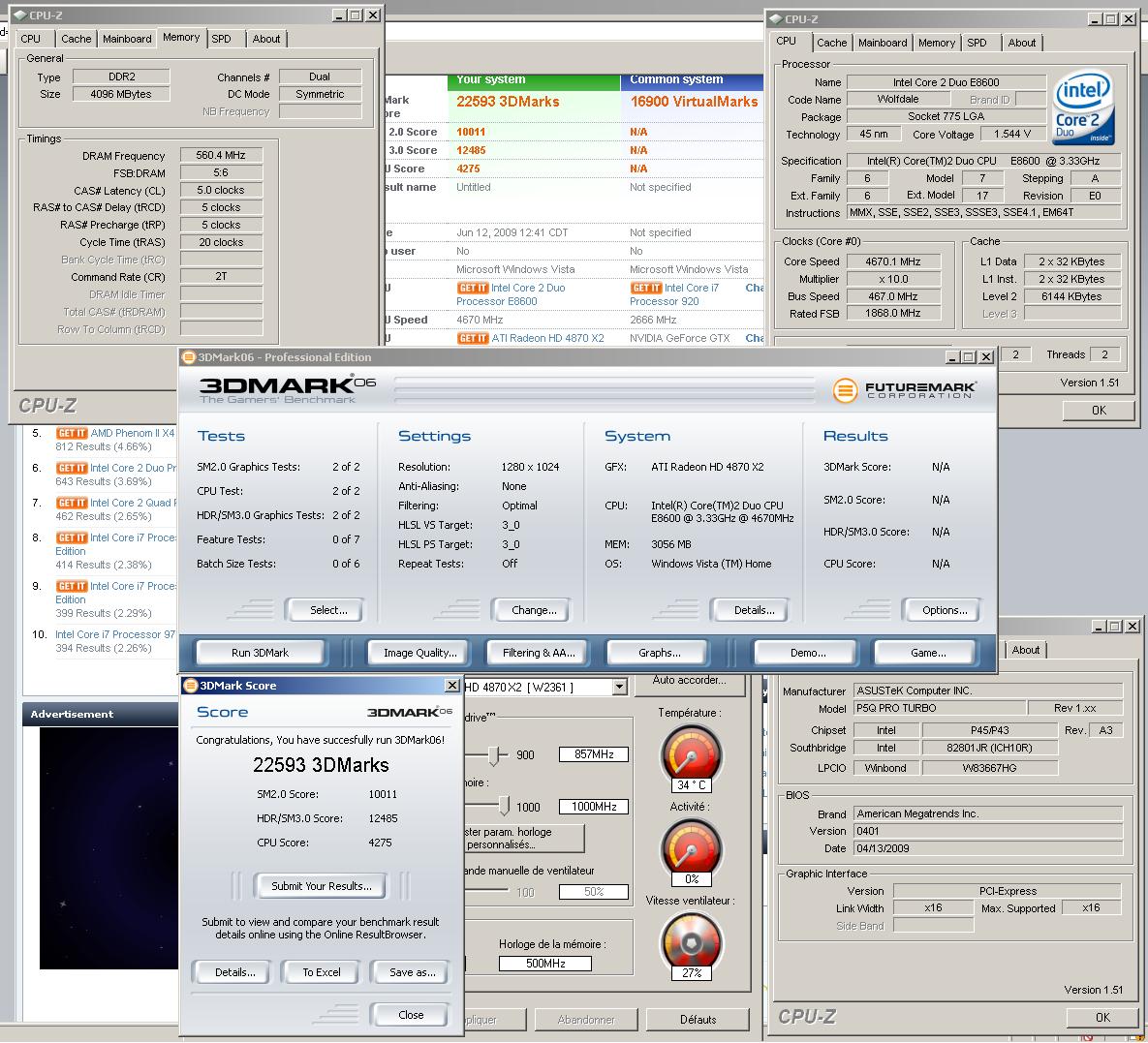Image resolution: width=1148 pixels, height=1043 pixels.
Task: Open the ATI Radeon HD 4870 X2 link
Action: (547, 338)
